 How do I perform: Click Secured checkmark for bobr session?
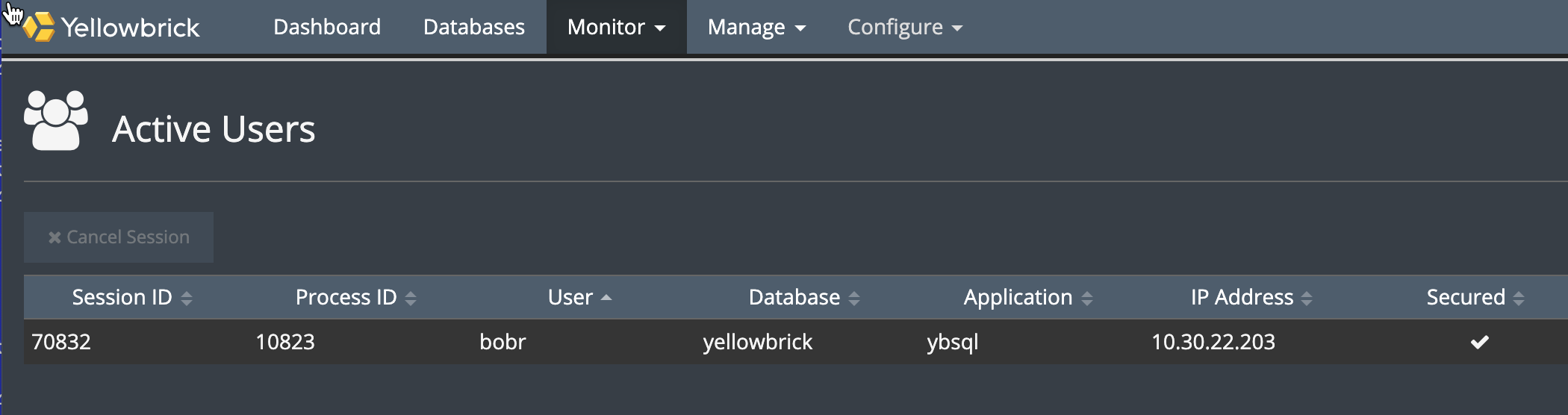coord(1479,342)
